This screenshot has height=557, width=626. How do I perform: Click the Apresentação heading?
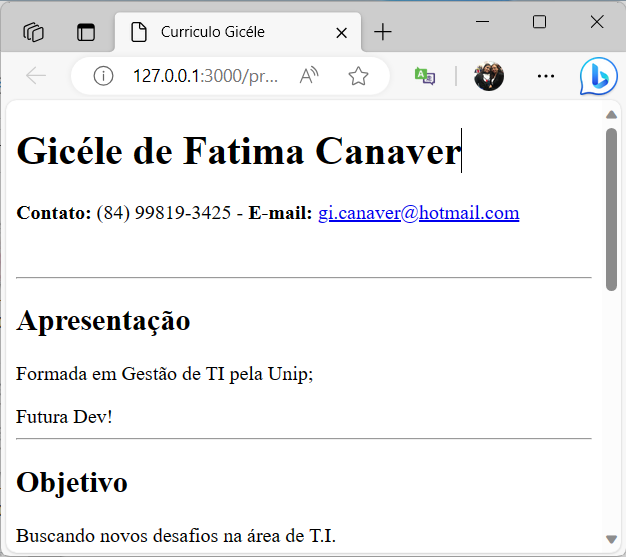[x=103, y=321]
